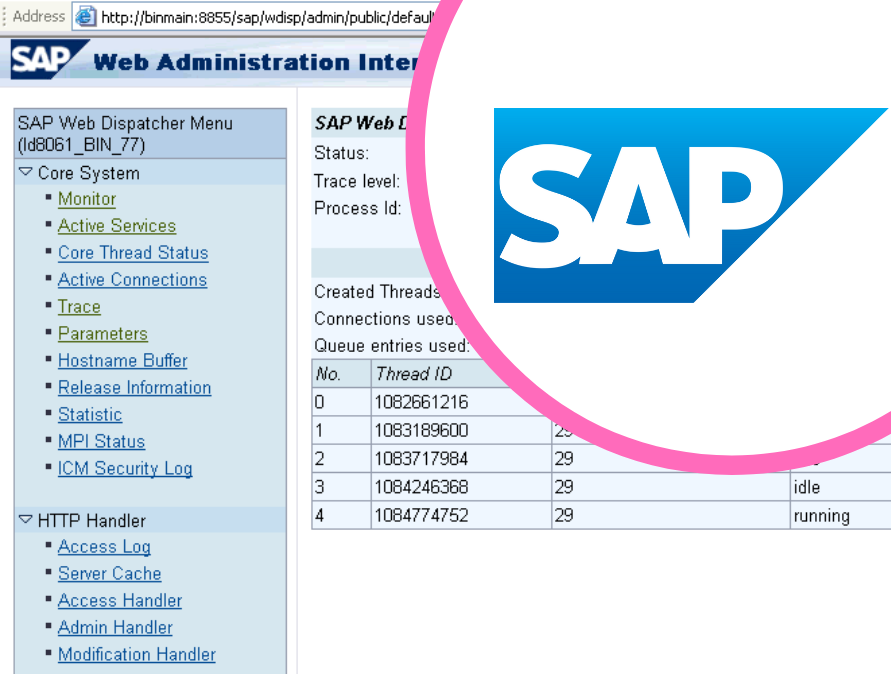Open the MPI Status link
Image resolution: width=891 pixels, height=674 pixels.
tap(102, 442)
